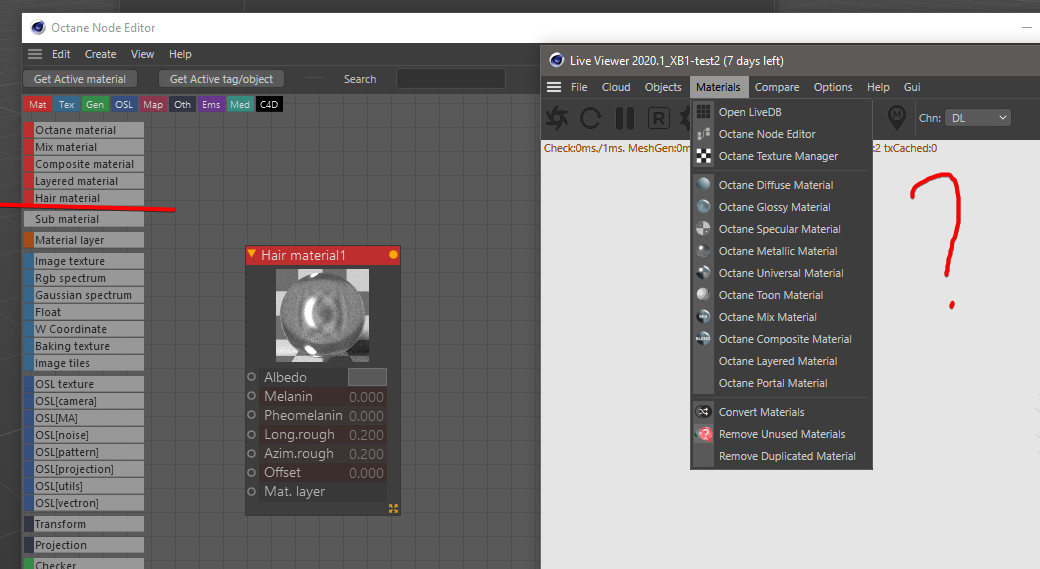Click the Remove Unused Materials icon
Image resolution: width=1040 pixels, height=569 pixels.
[x=704, y=434]
